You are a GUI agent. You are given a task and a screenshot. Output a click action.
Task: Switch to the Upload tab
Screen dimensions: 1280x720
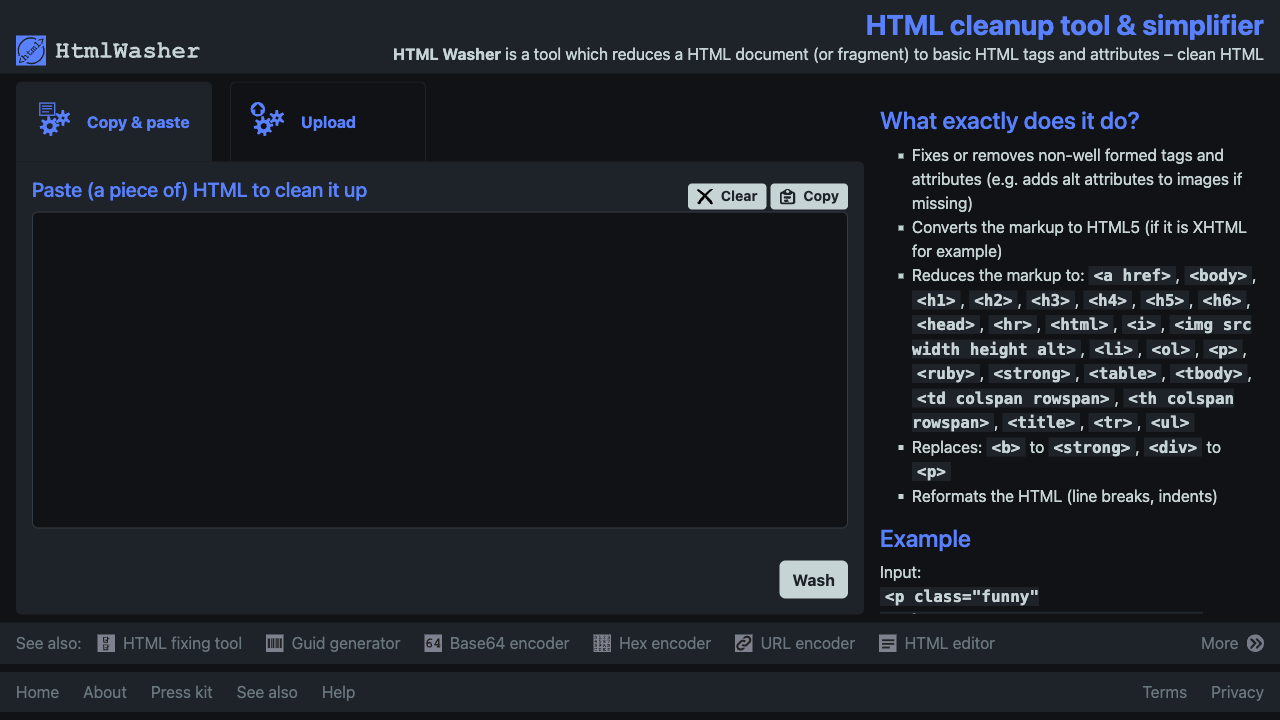[x=328, y=122]
